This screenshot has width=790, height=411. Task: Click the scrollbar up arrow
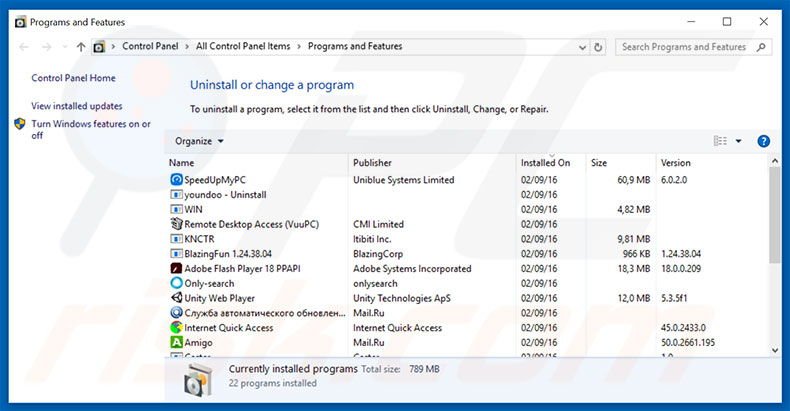coord(774,161)
